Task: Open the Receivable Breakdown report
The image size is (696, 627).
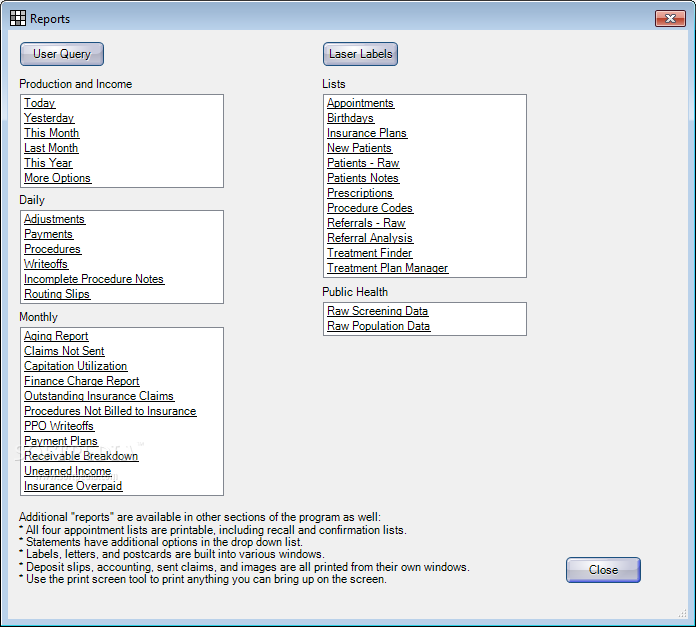Action: (x=81, y=456)
